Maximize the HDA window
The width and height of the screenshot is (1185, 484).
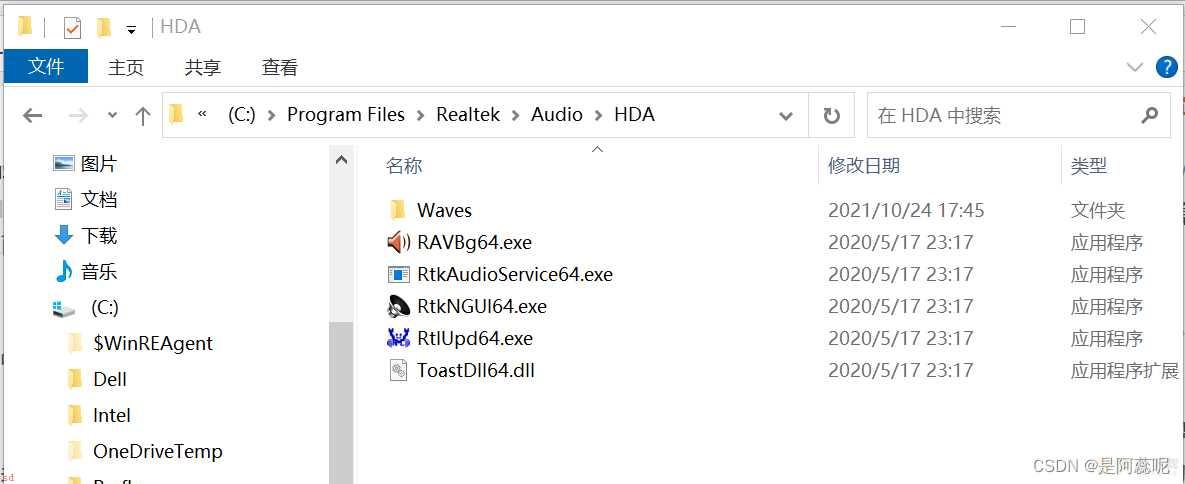pyautogui.click(x=1078, y=27)
